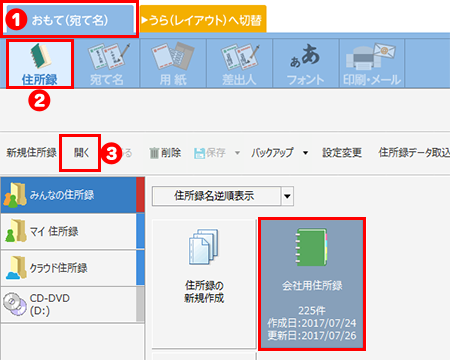Open the クラウド住所録 folder
Image resolution: width=450 pixels, height=360 pixels.
pos(72,268)
